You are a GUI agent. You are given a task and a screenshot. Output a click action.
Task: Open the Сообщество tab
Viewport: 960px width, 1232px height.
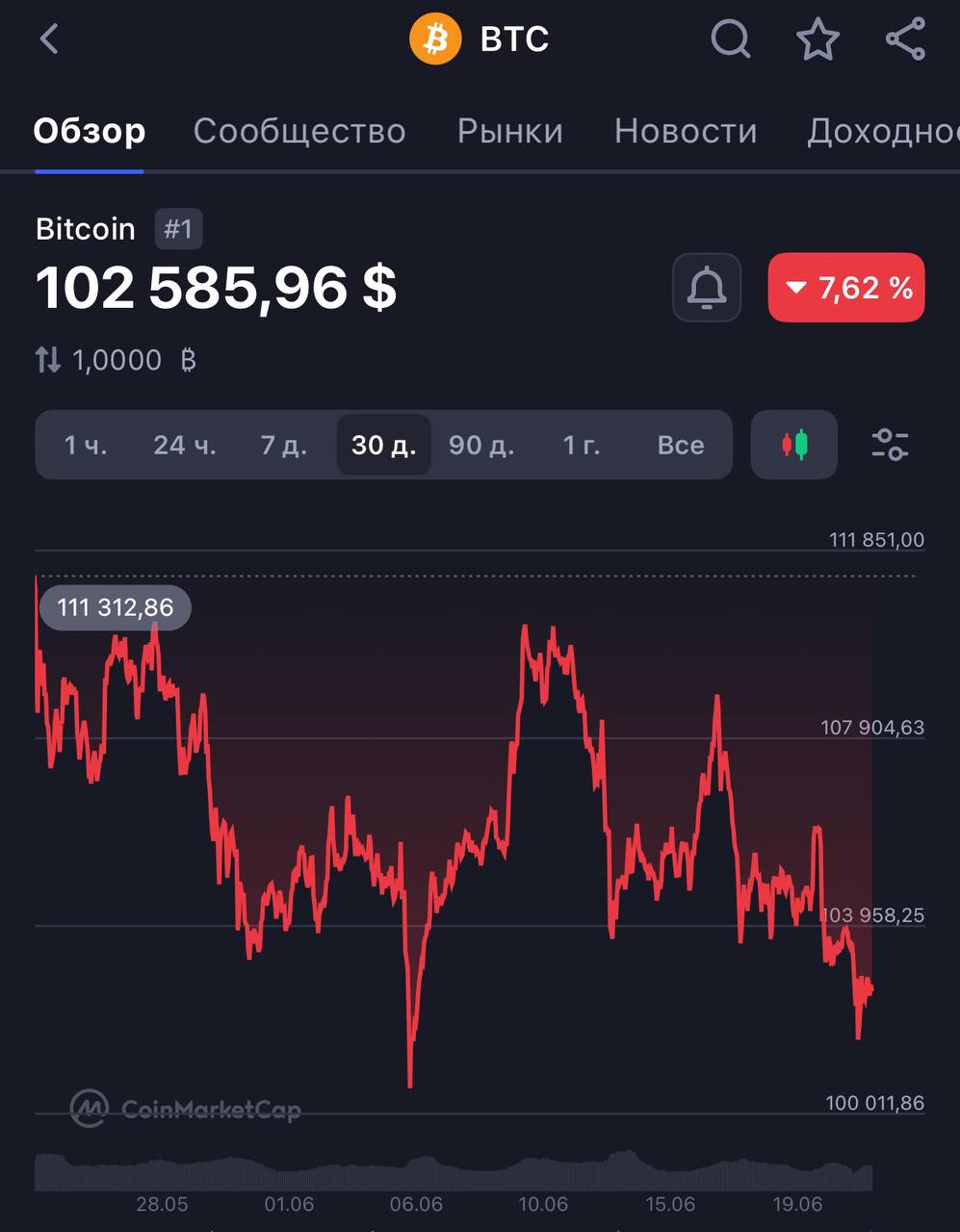point(299,131)
